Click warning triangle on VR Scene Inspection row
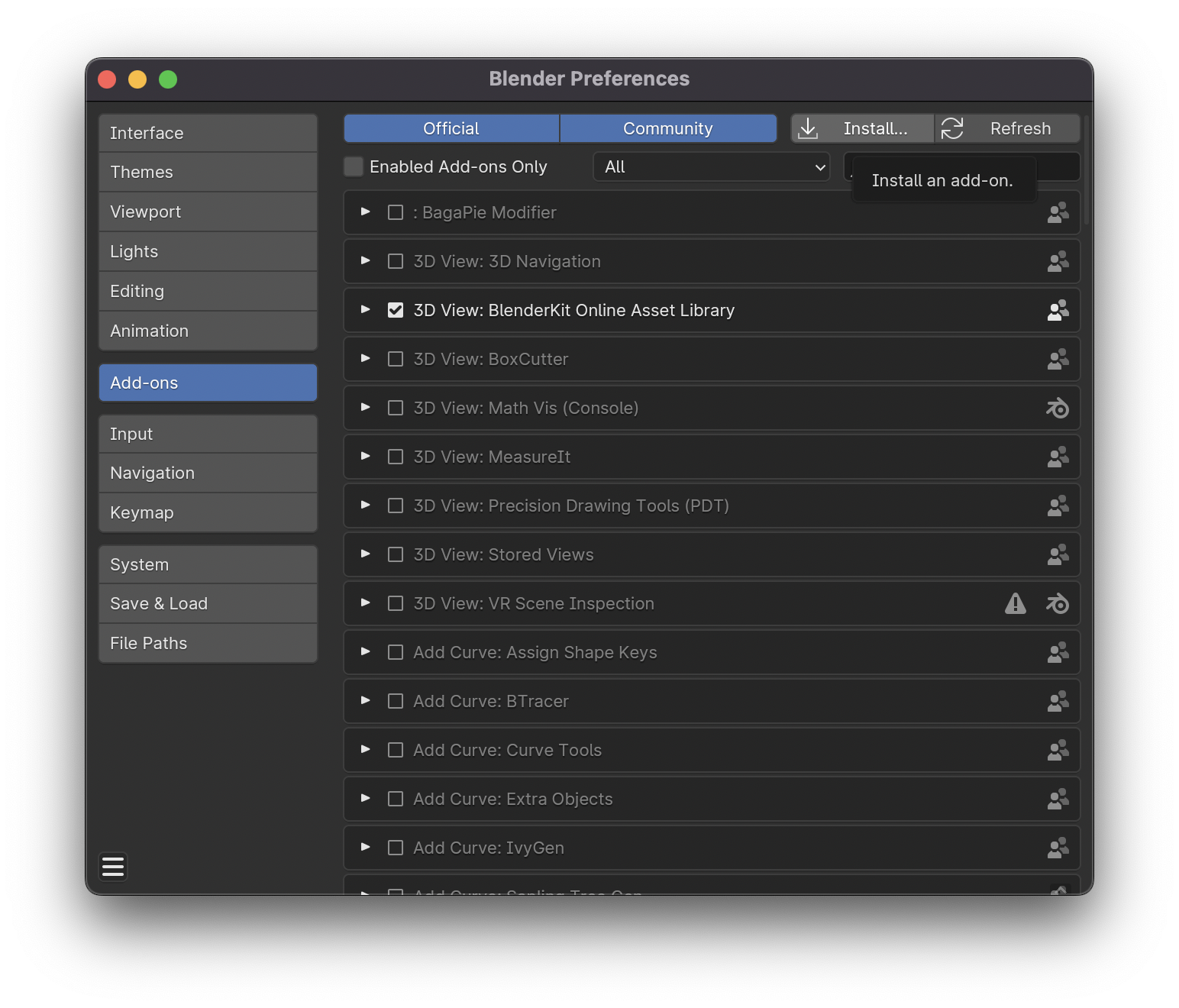Image resolution: width=1179 pixels, height=1008 pixels. pyautogui.click(x=1016, y=603)
